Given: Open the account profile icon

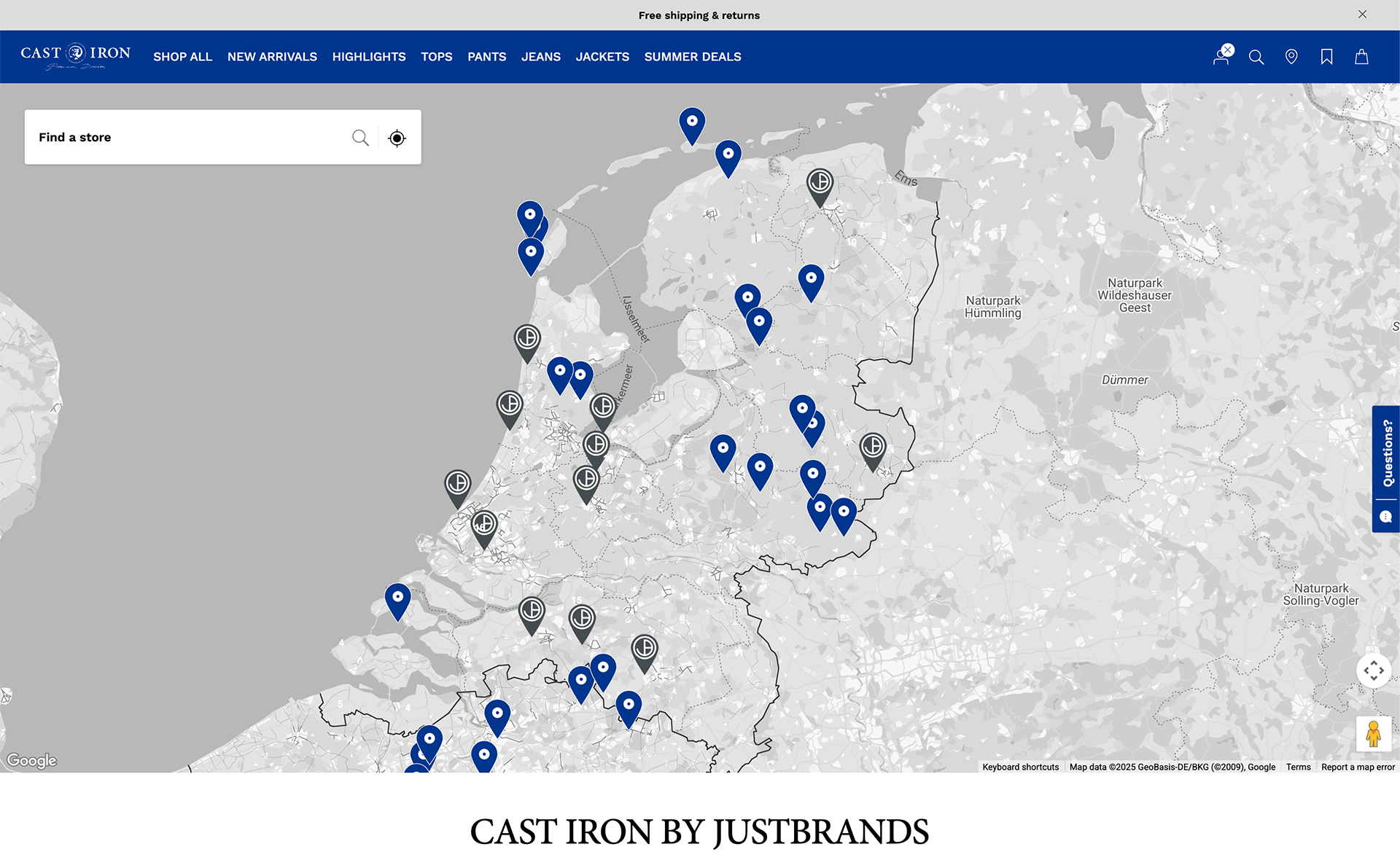Looking at the screenshot, I should tap(1221, 57).
